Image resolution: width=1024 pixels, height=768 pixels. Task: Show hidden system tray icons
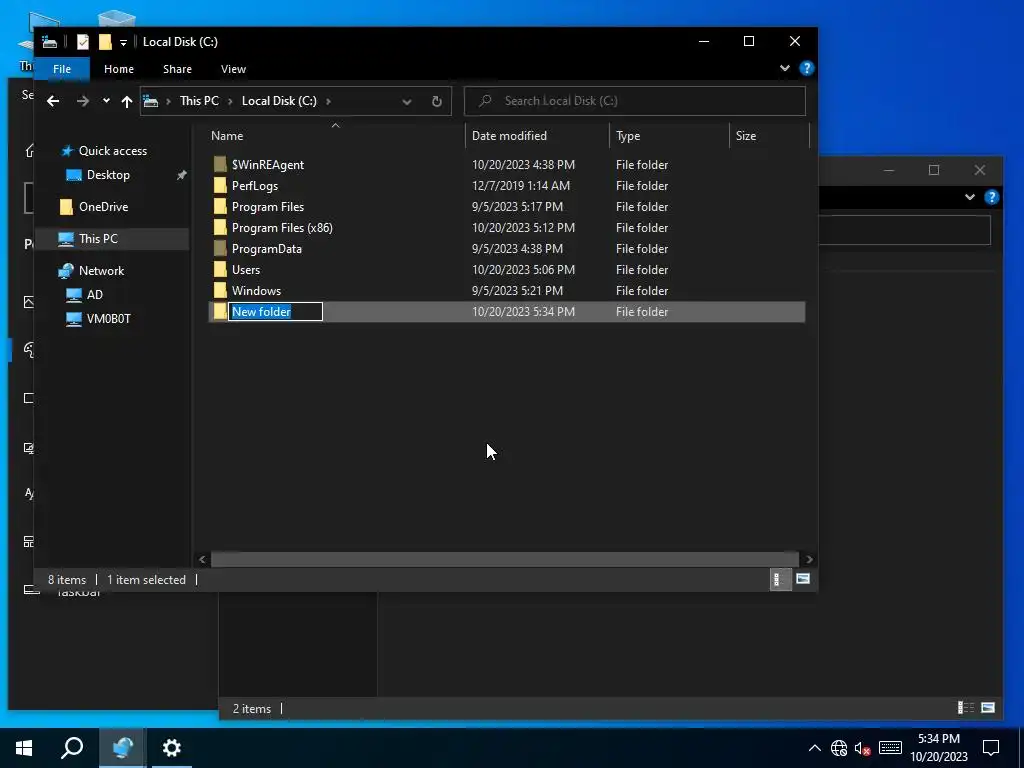pos(814,748)
